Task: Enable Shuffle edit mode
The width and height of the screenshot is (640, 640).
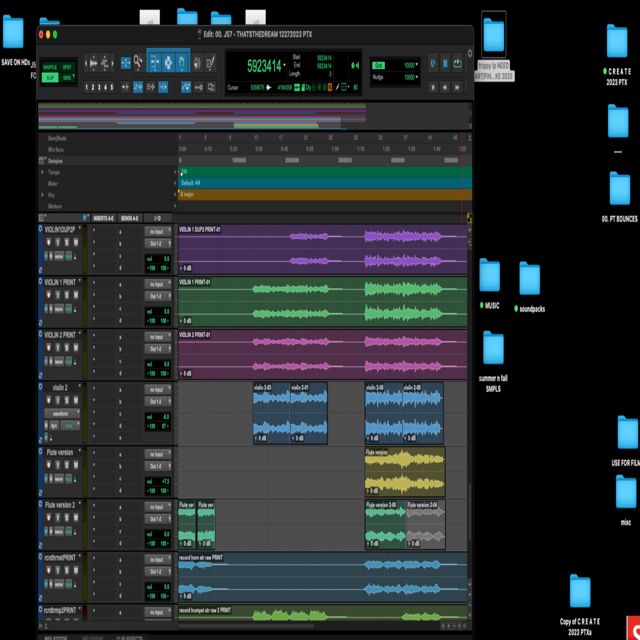Action: tap(50, 67)
